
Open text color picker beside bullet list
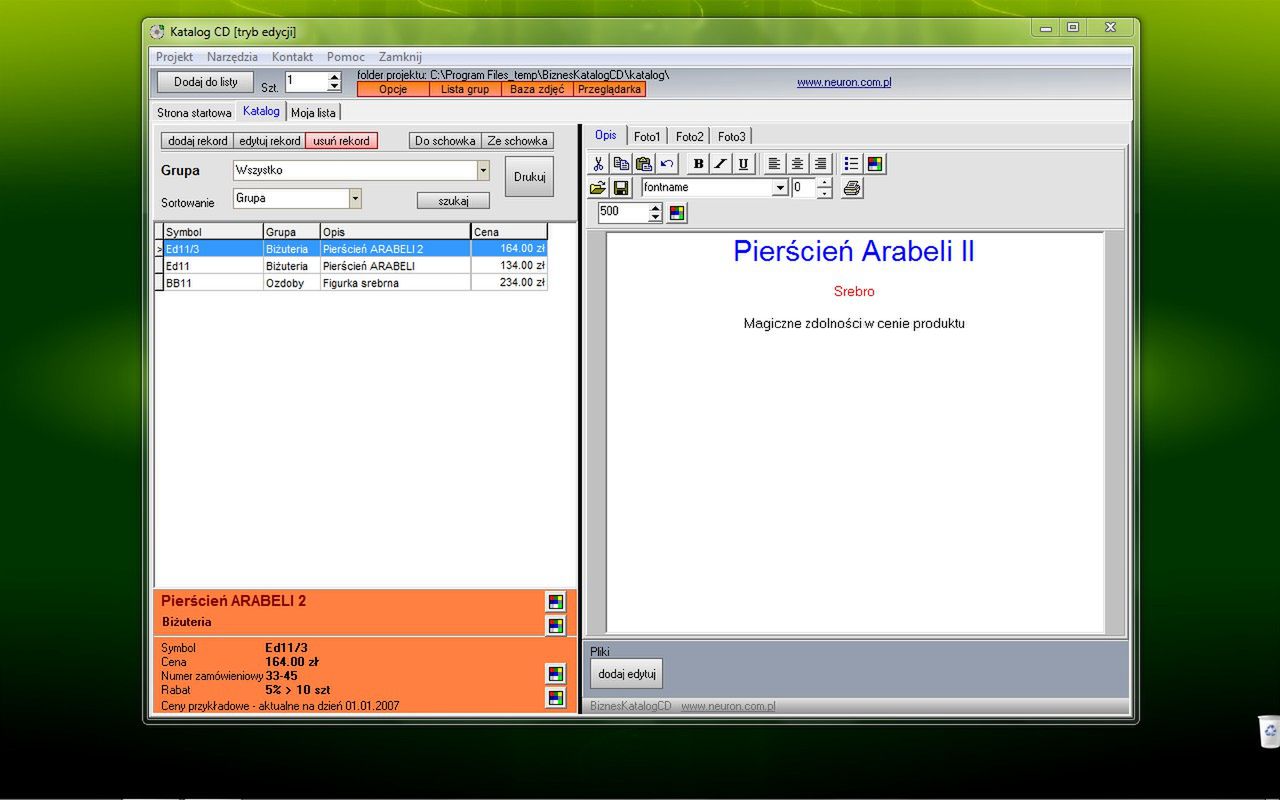875,164
